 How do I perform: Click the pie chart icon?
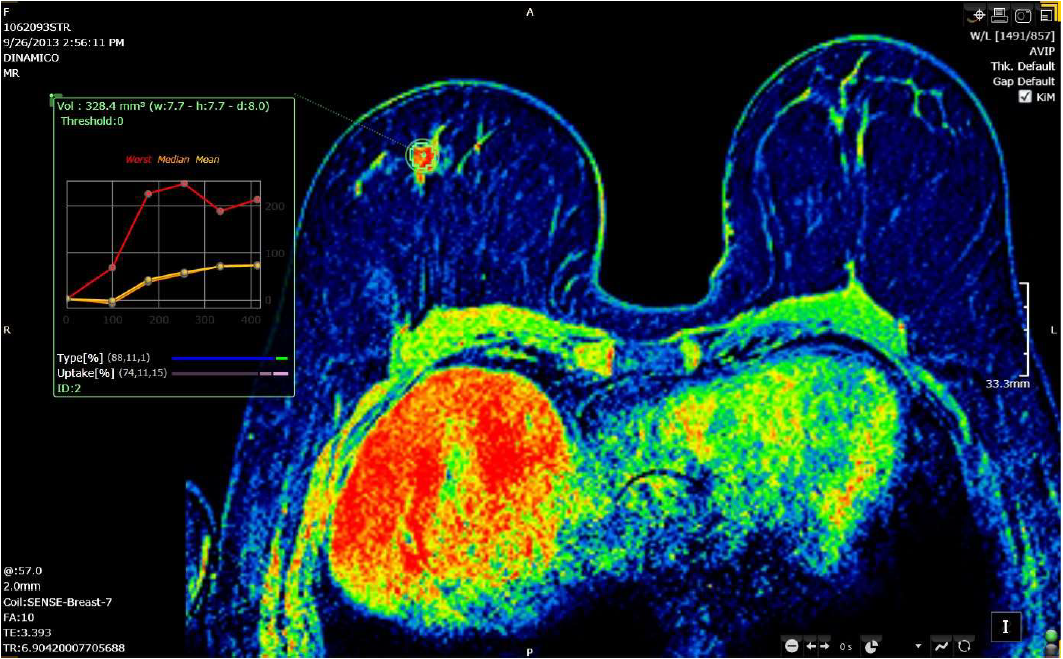(x=870, y=647)
